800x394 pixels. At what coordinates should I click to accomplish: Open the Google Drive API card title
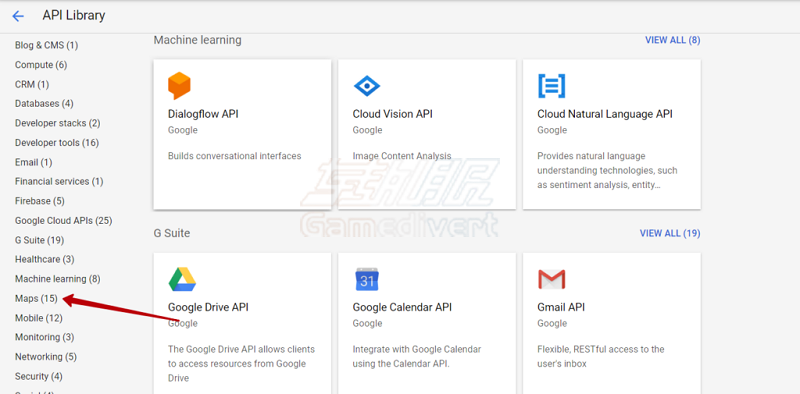208,307
